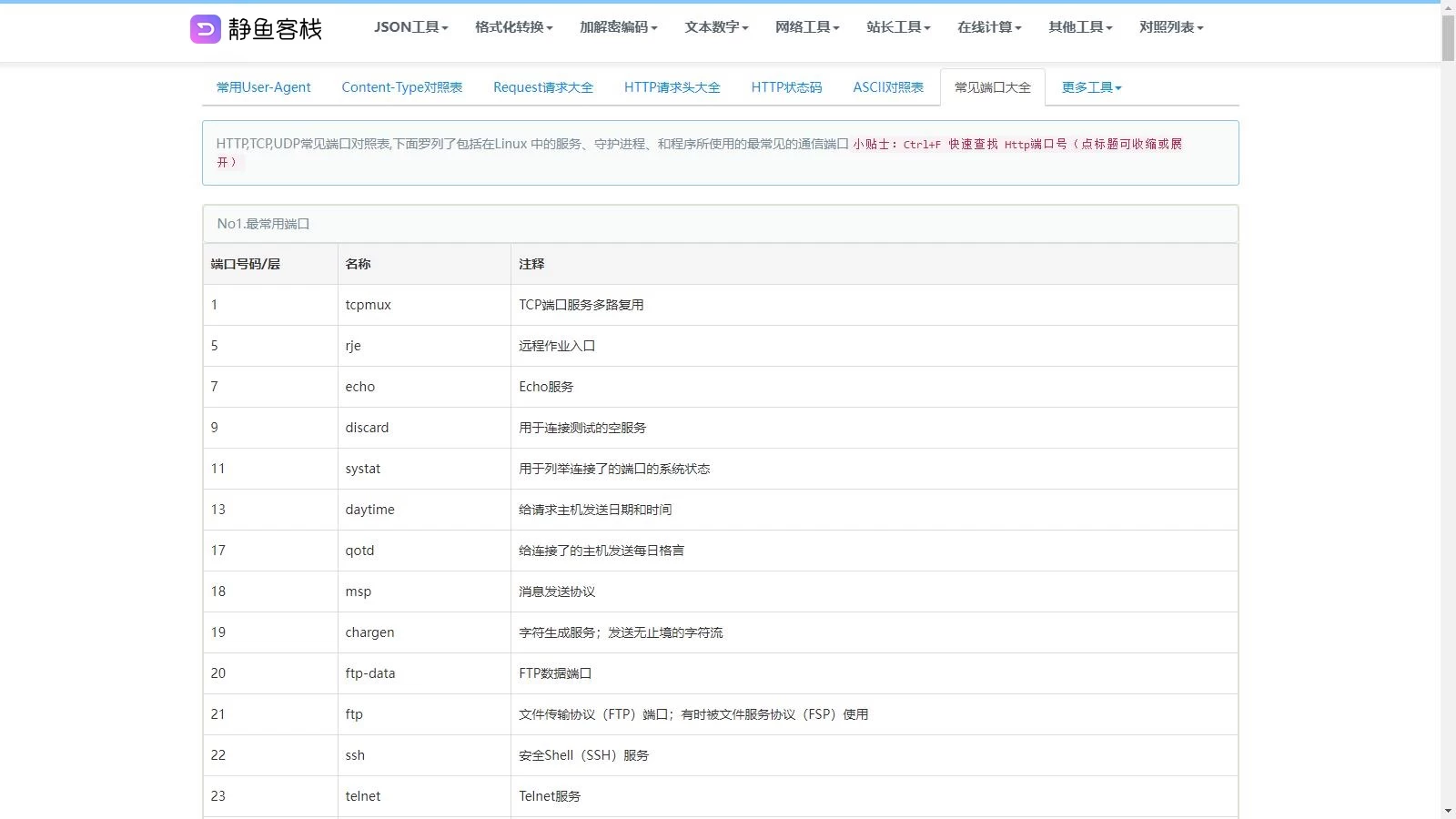Open the 在线计算 menu

click(x=989, y=27)
